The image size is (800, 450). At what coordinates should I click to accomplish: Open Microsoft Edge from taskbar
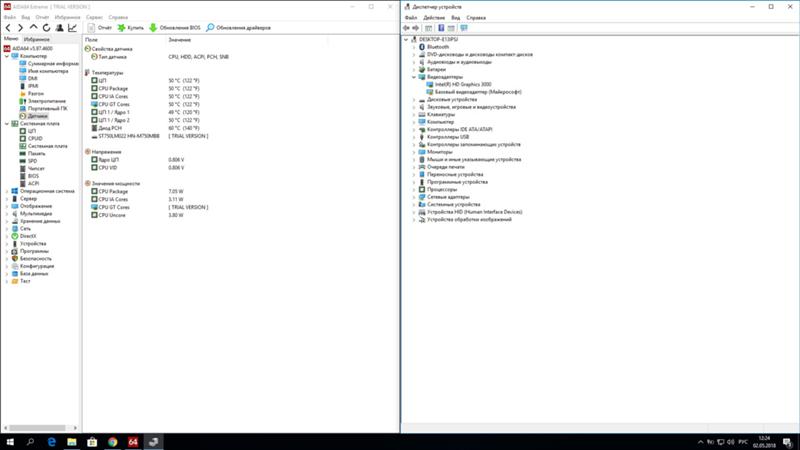(52, 442)
